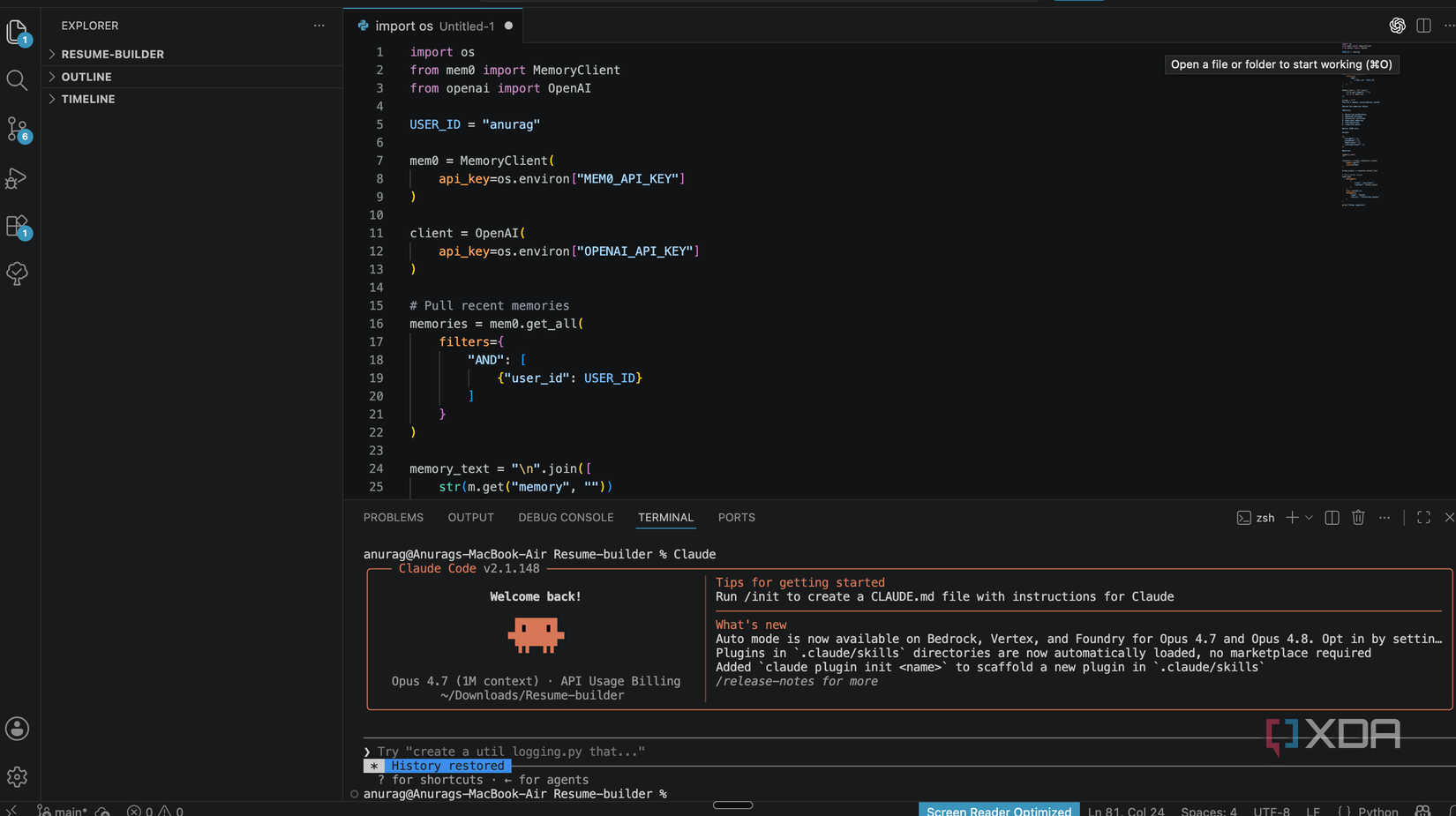This screenshot has width=1456, height=816.
Task: Open the Explorer view in the activity bar
Action: tap(17, 33)
